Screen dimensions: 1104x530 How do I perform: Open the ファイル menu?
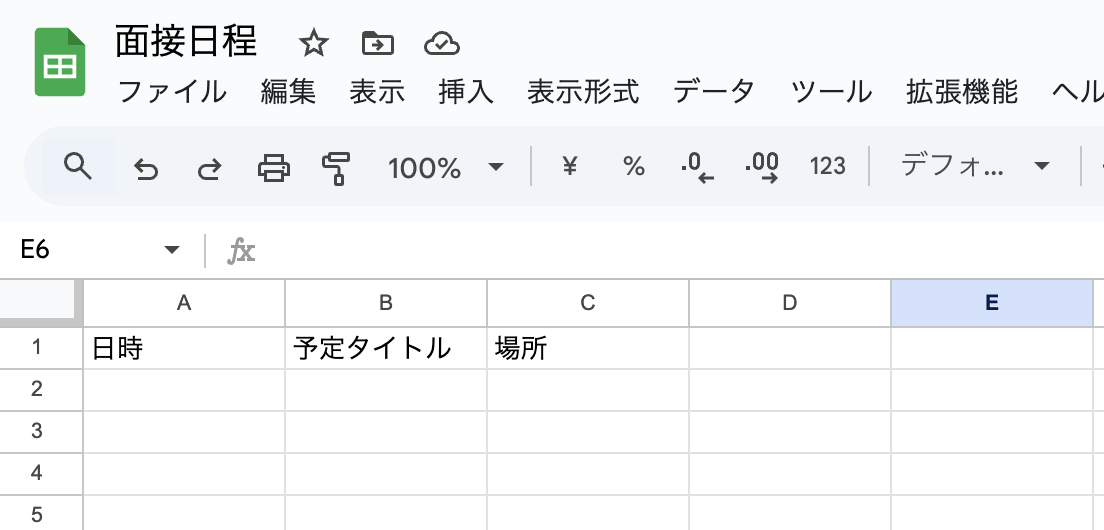coord(172,92)
